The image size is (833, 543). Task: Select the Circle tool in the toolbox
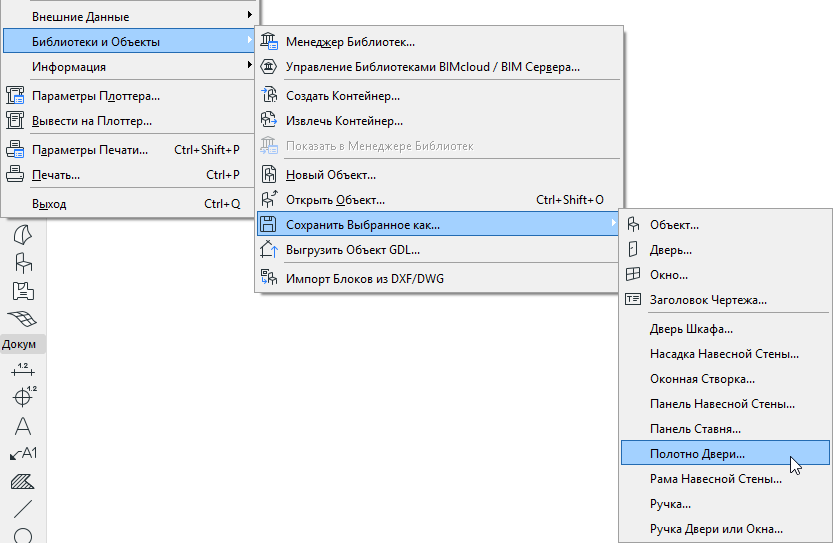pyautogui.click(x=23, y=536)
